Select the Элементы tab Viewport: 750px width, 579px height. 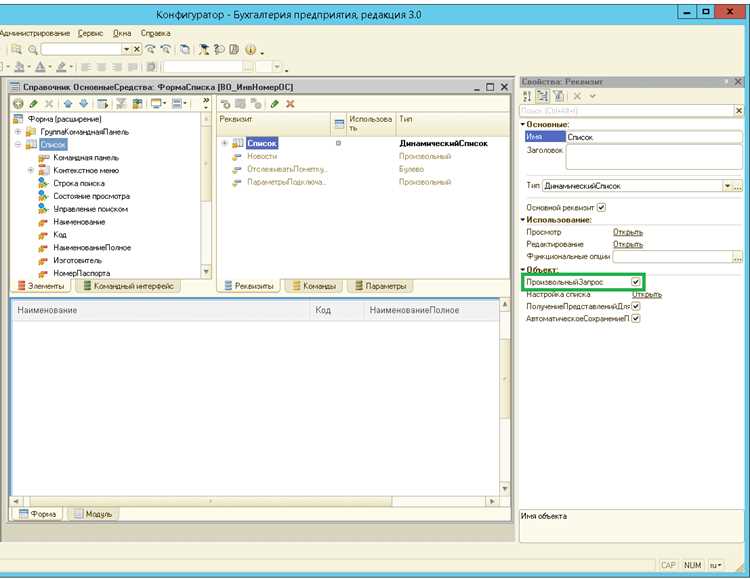tap(41, 286)
